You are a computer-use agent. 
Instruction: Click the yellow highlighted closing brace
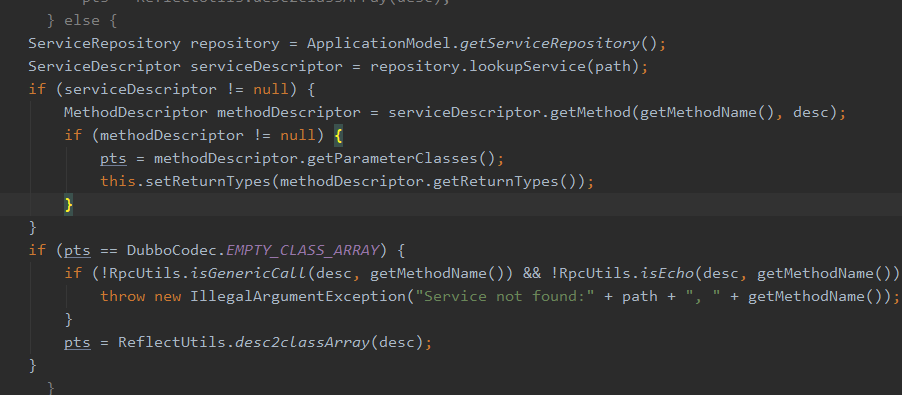click(x=68, y=204)
